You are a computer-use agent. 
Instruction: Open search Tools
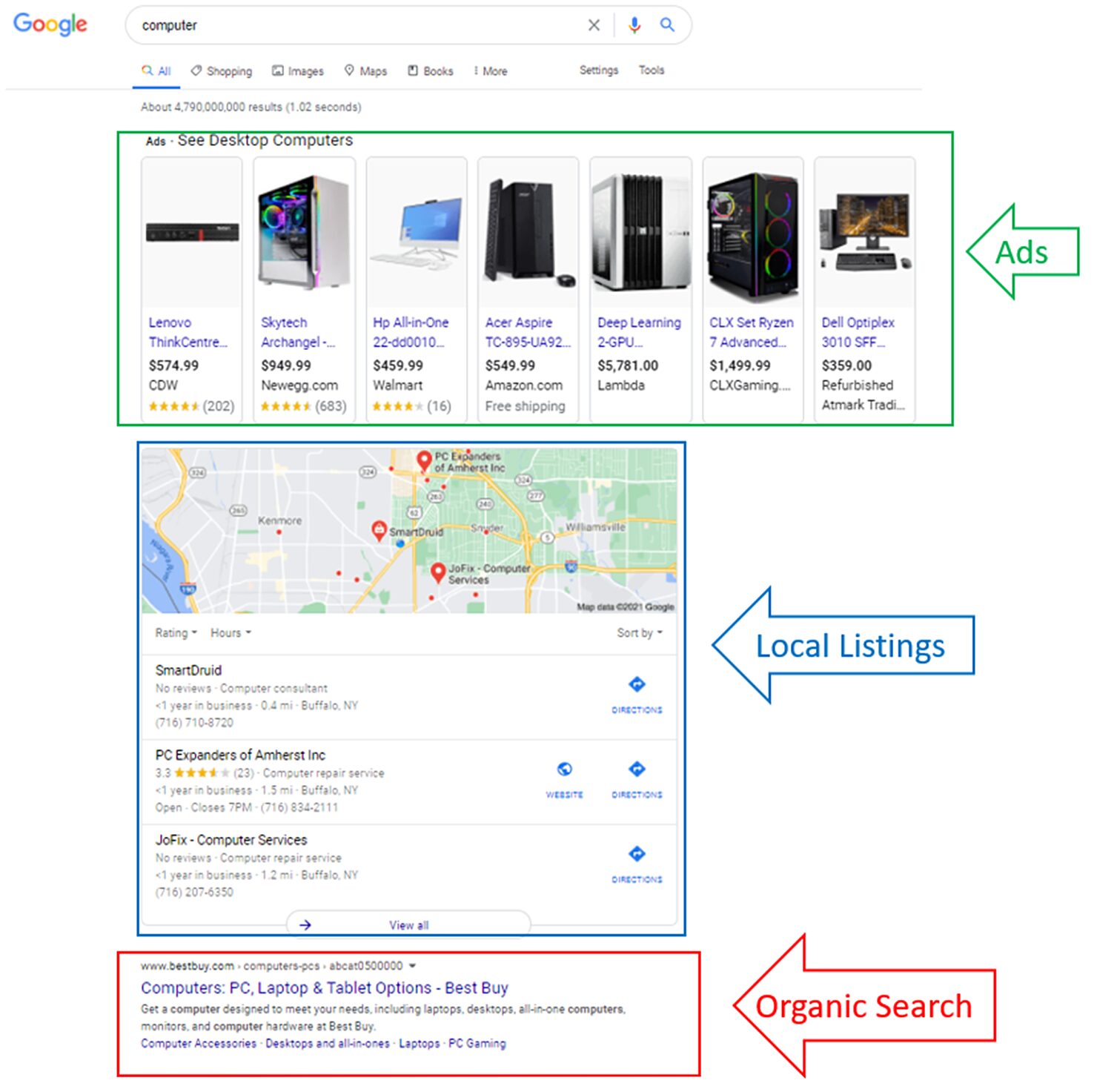[x=652, y=70]
